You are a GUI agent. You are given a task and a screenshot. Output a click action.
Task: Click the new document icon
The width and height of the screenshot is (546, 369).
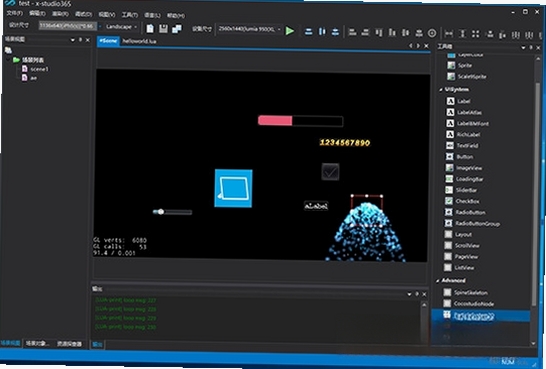[150, 29]
